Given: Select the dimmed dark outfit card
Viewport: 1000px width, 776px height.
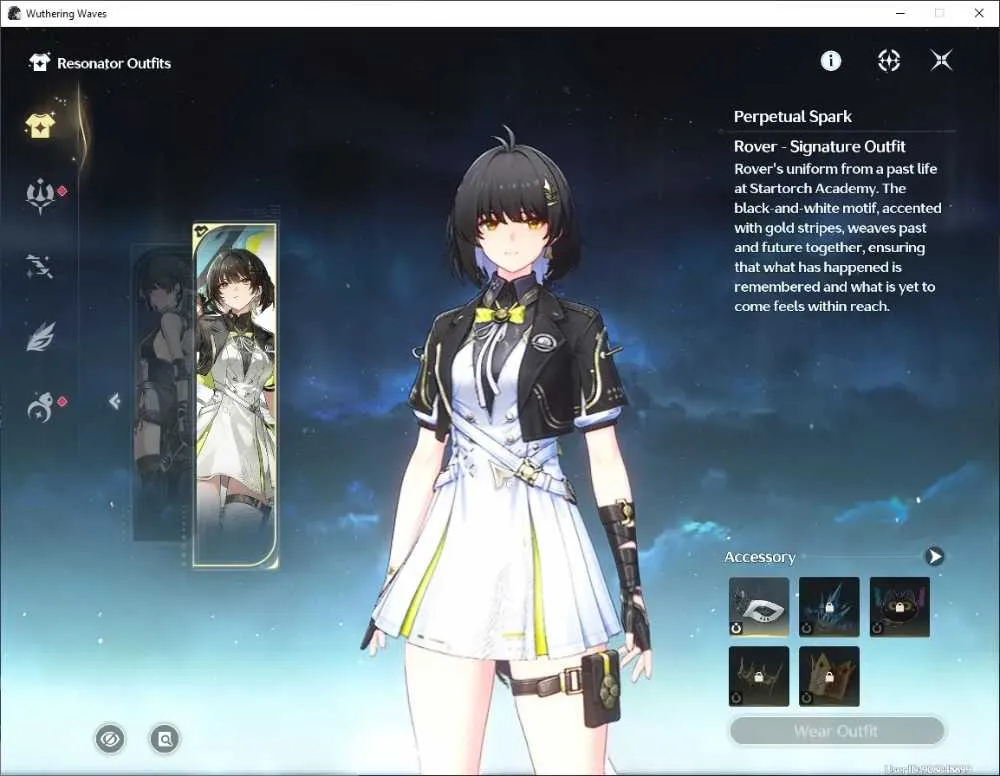Looking at the screenshot, I should pos(163,392).
